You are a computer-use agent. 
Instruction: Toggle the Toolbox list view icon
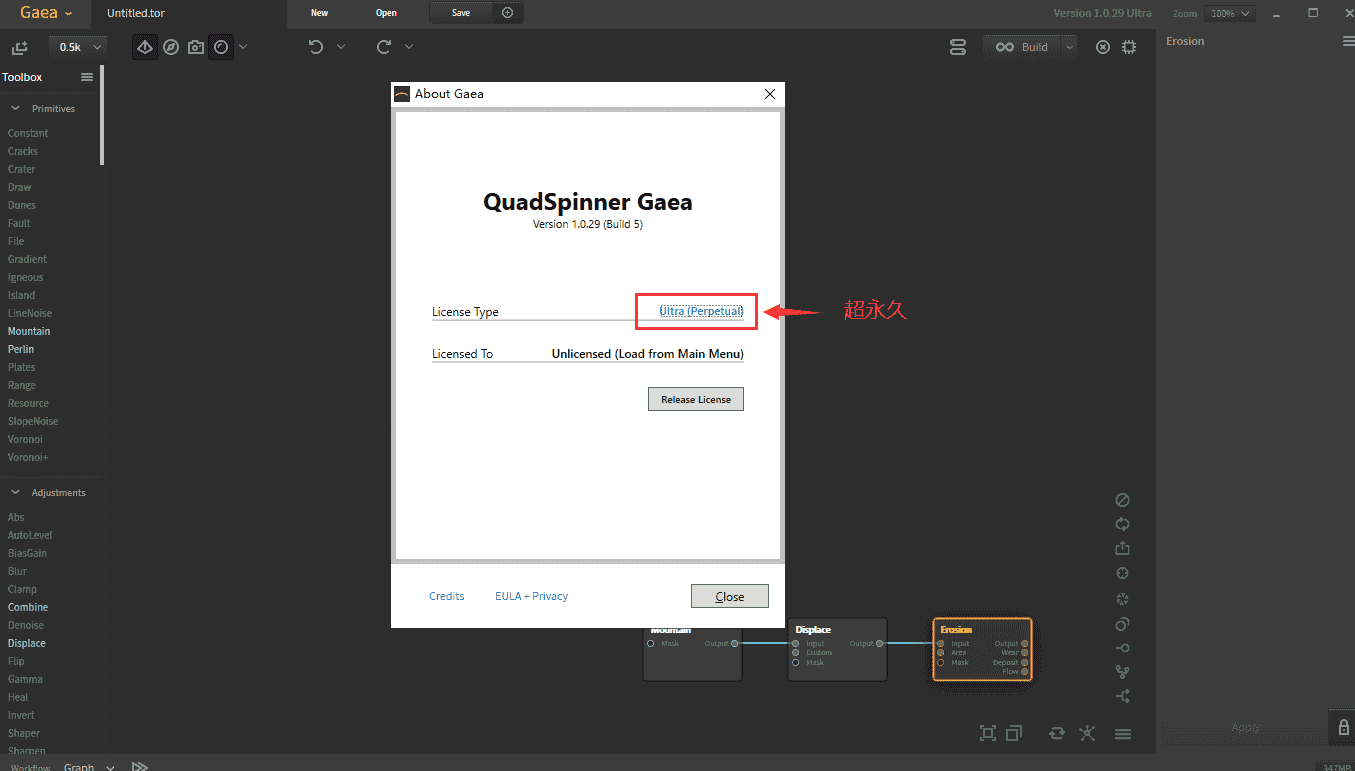(86, 76)
